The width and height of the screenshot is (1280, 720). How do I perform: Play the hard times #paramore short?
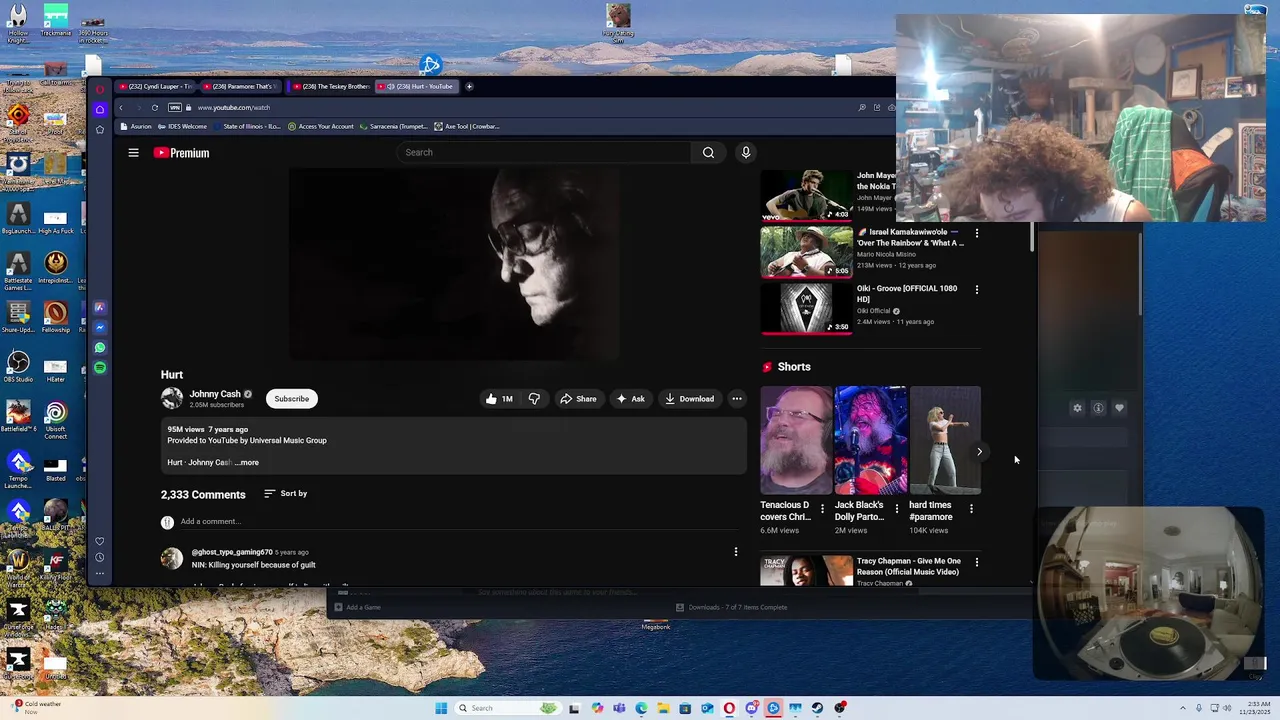(x=945, y=440)
